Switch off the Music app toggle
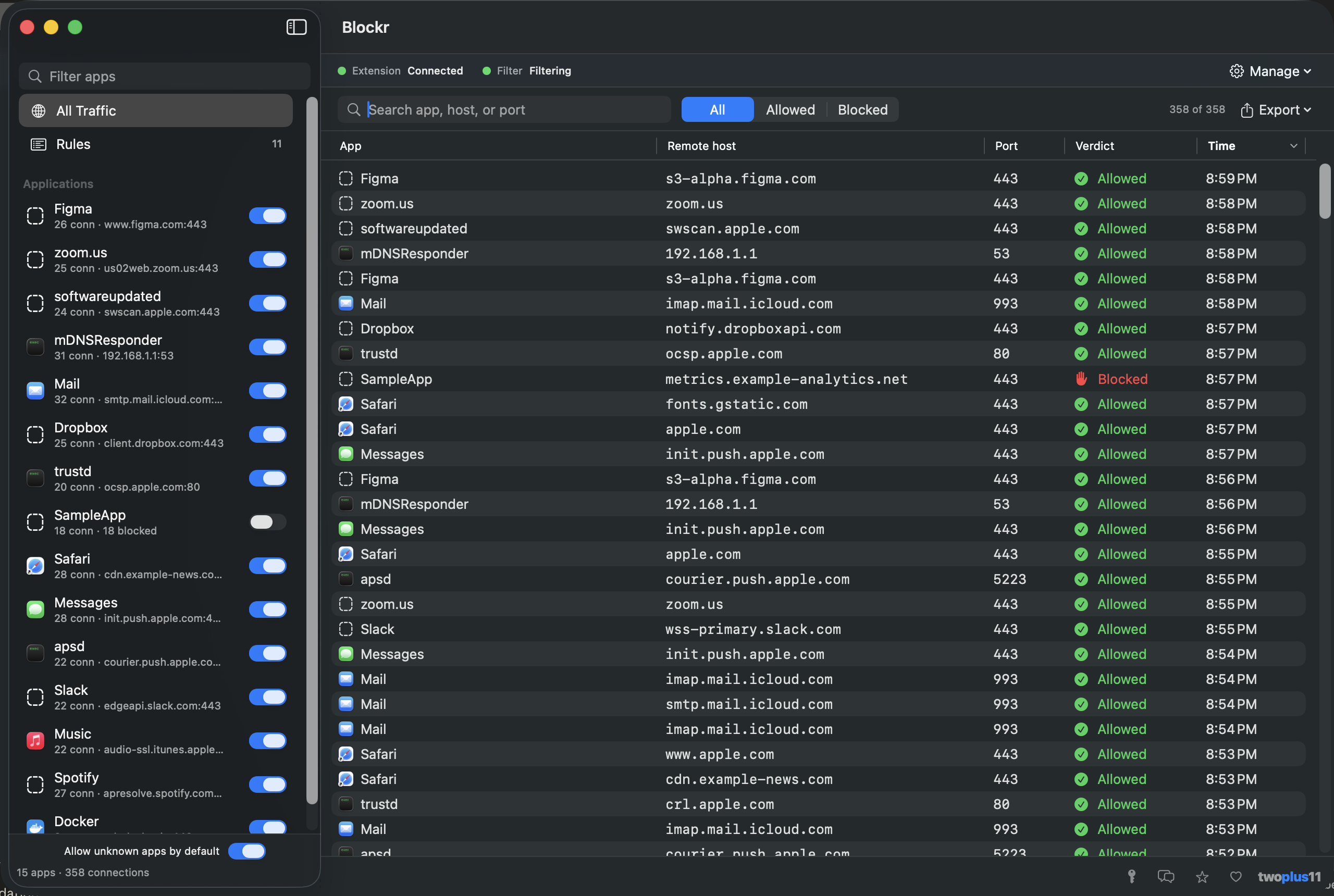 (267, 741)
